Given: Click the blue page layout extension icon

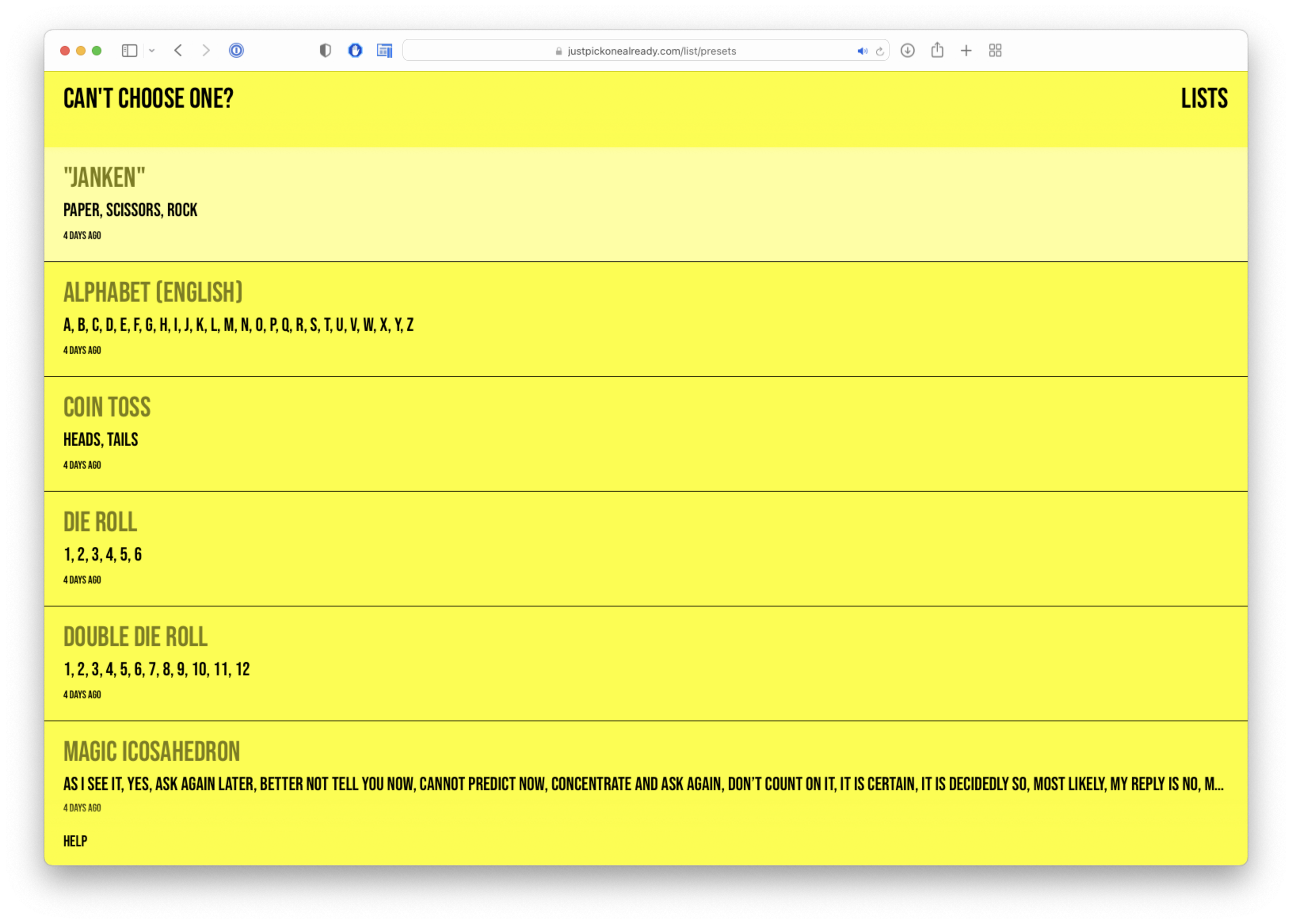Looking at the screenshot, I should pyautogui.click(x=385, y=51).
